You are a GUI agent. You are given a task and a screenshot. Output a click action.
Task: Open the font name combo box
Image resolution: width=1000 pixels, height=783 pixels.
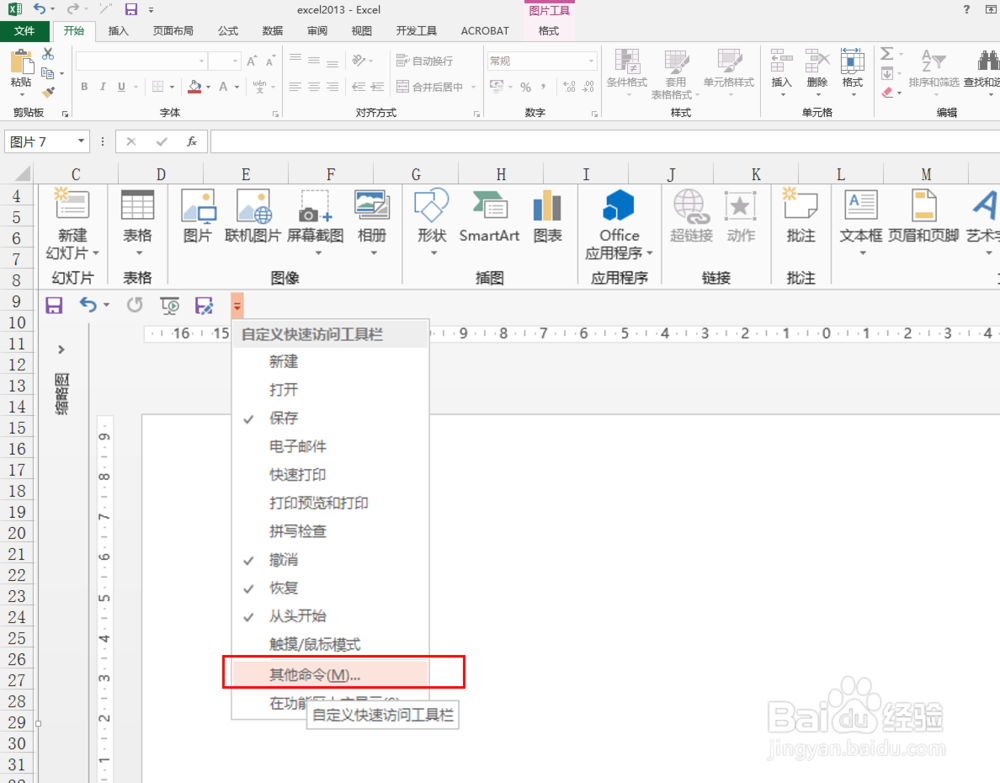[x=141, y=61]
